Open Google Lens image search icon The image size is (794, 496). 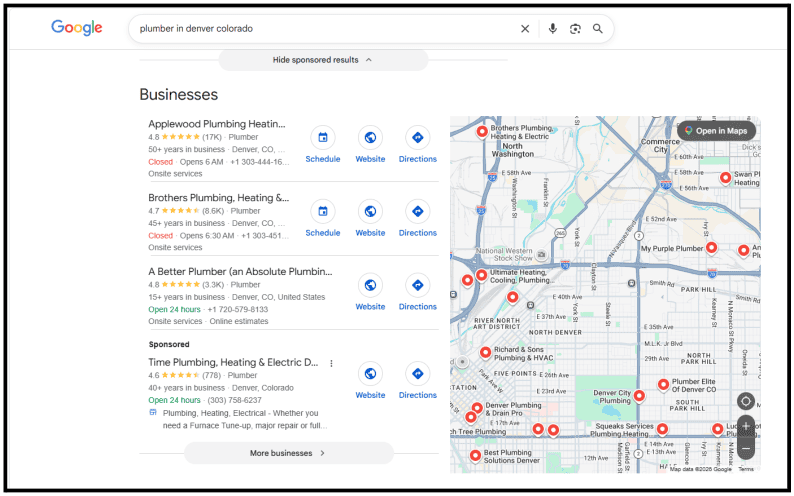point(575,29)
